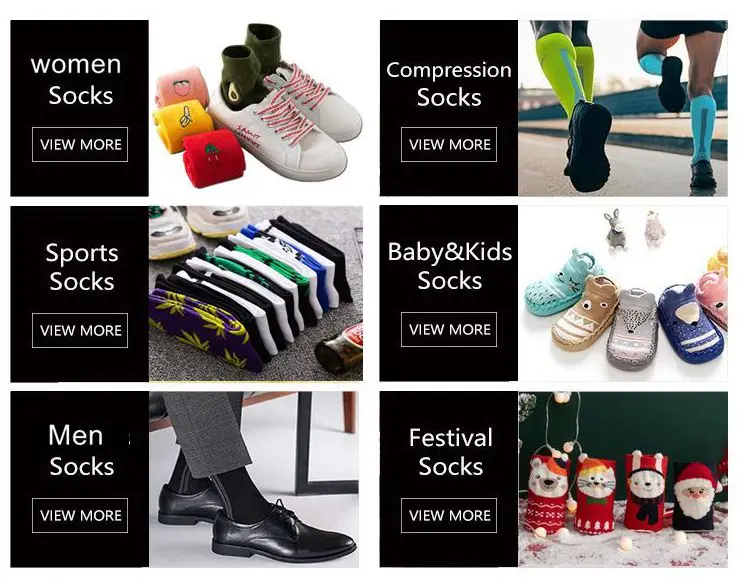Click the red cherry sock in the photo

(x=213, y=159)
